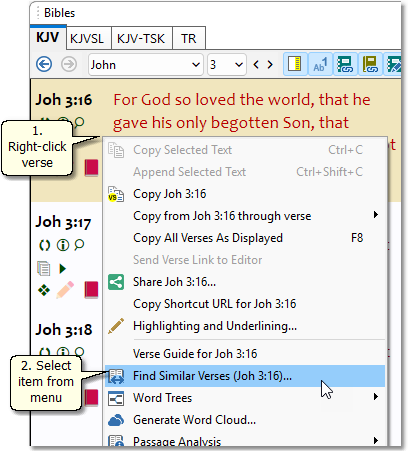408x453 pixels.
Task: Choose Copy Shortcut URL for Joh 3:16
Action: point(245,304)
